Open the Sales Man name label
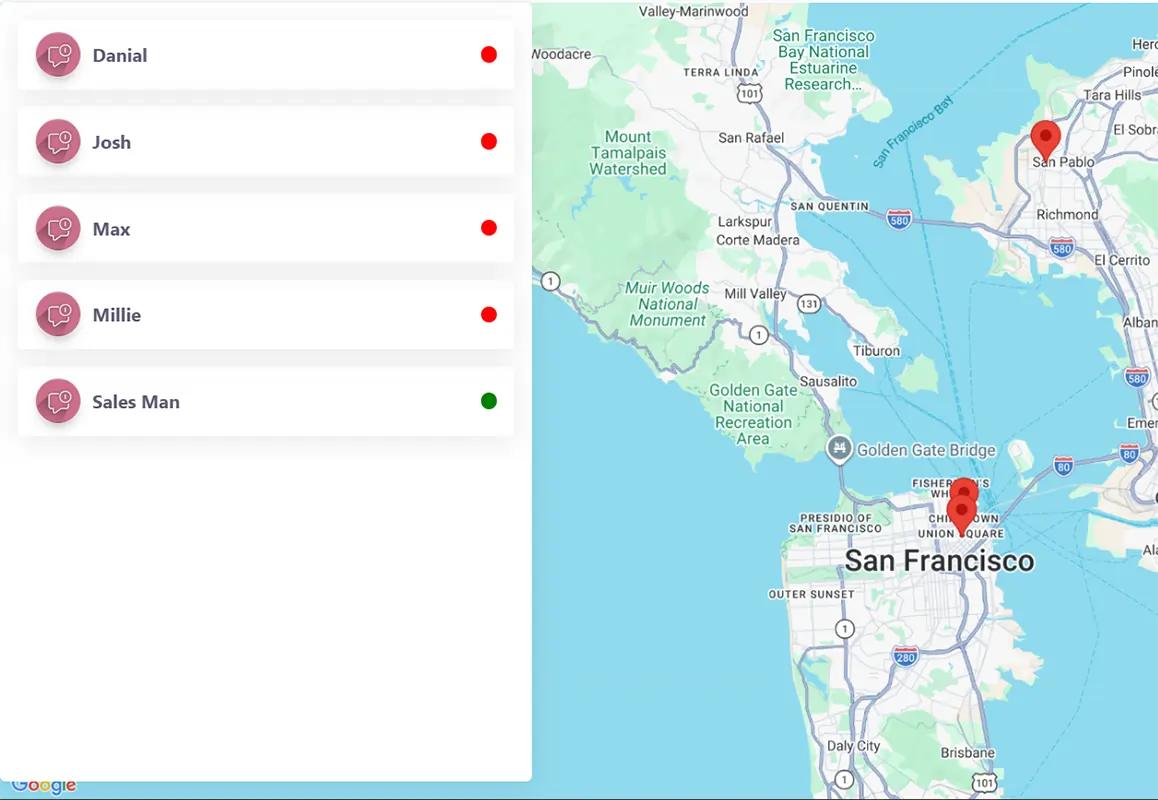This screenshot has width=1158, height=800. coord(136,402)
